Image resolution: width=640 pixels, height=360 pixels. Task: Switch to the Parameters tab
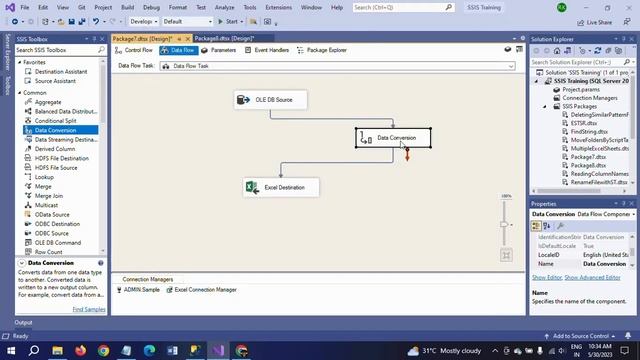(x=218, y=50)
